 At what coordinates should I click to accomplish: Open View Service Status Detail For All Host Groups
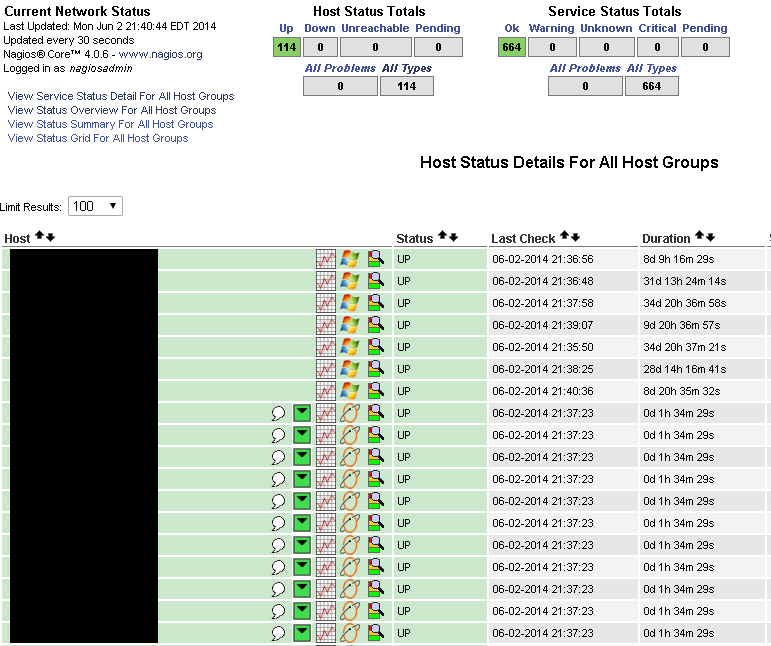pos(120,96)
